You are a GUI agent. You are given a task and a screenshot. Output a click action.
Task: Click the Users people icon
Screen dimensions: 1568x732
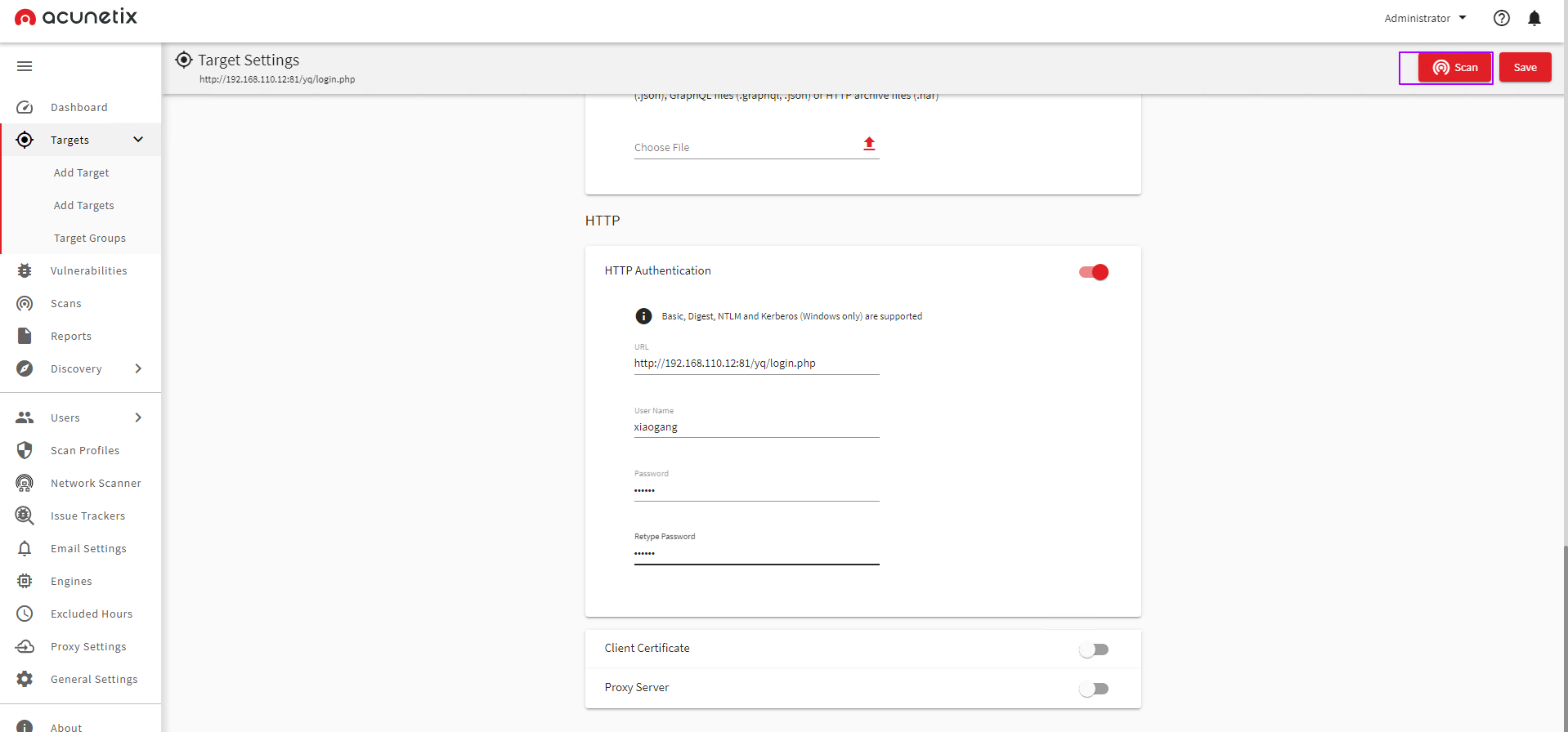(x=25, y=417)
